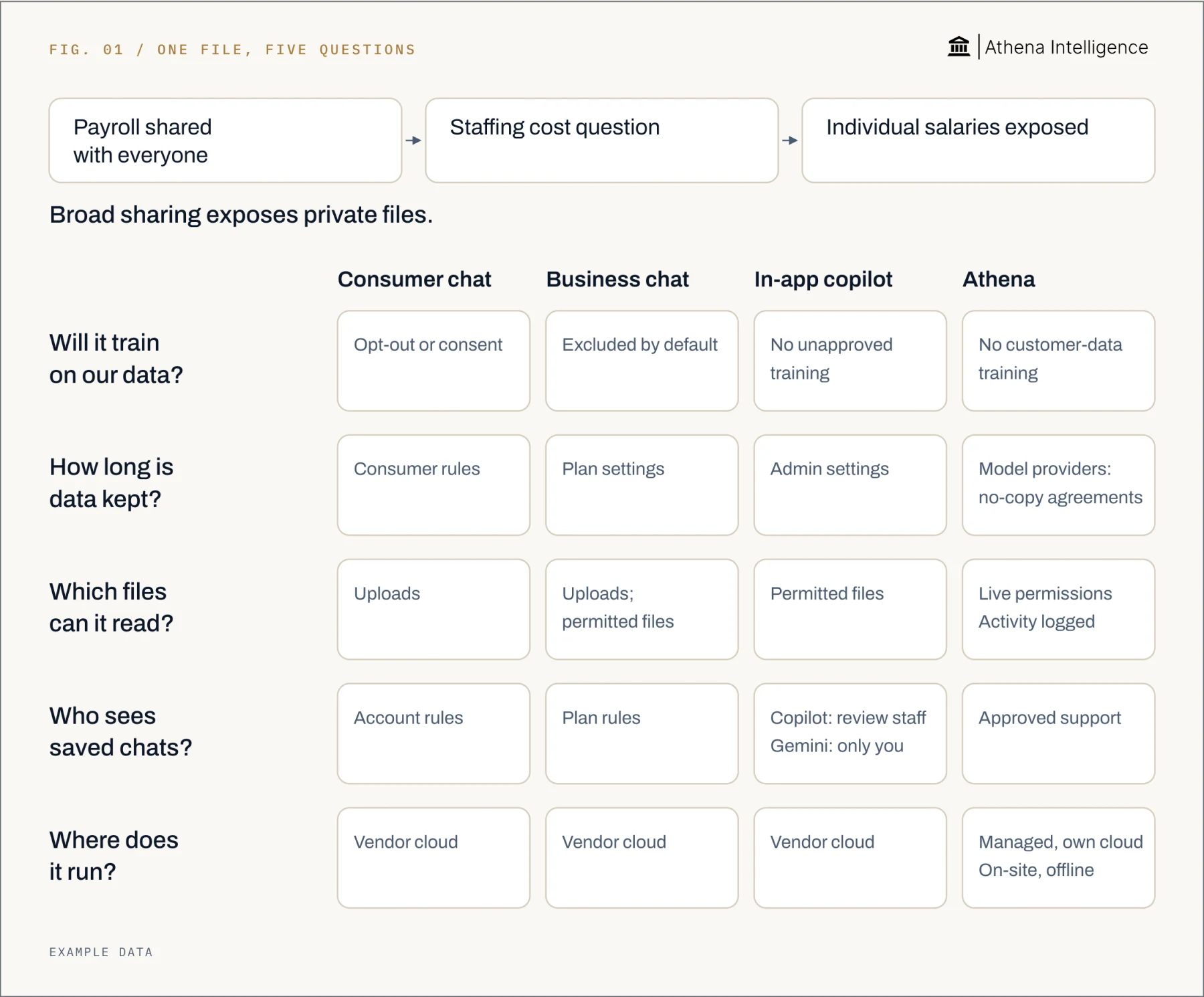The image size is (1204, 997).
Task: Click the 'Uploads; permitted files' cell
Action: [x=642, y=610]
